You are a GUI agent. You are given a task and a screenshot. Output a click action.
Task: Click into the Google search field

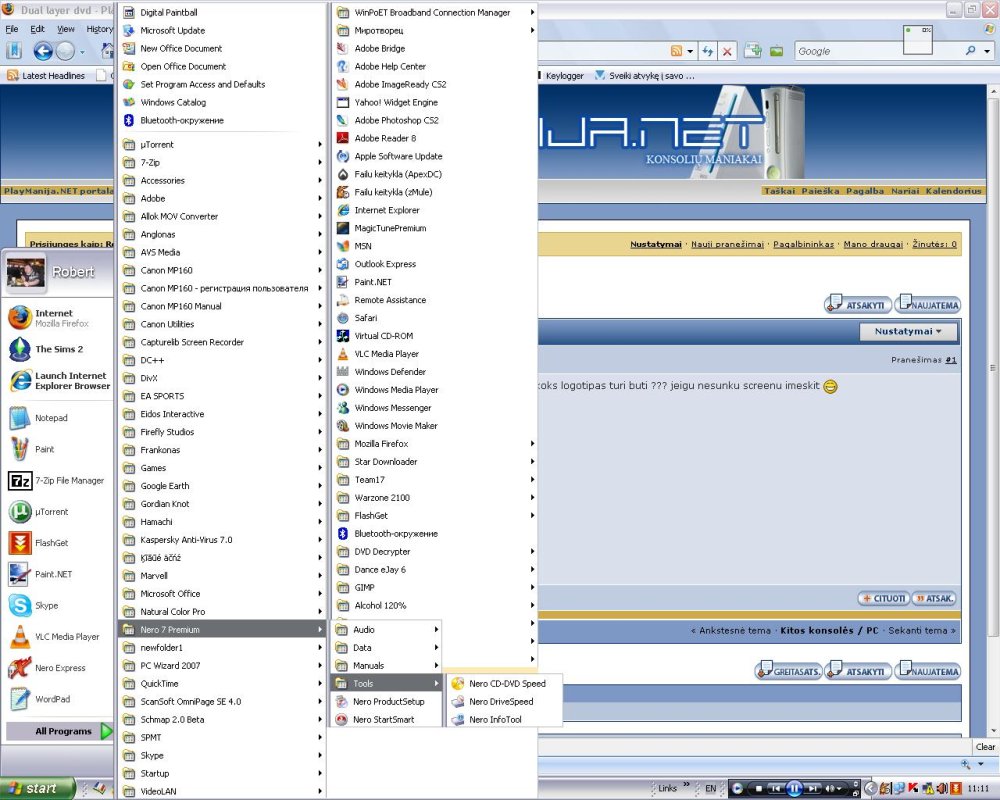pos(877,51)
